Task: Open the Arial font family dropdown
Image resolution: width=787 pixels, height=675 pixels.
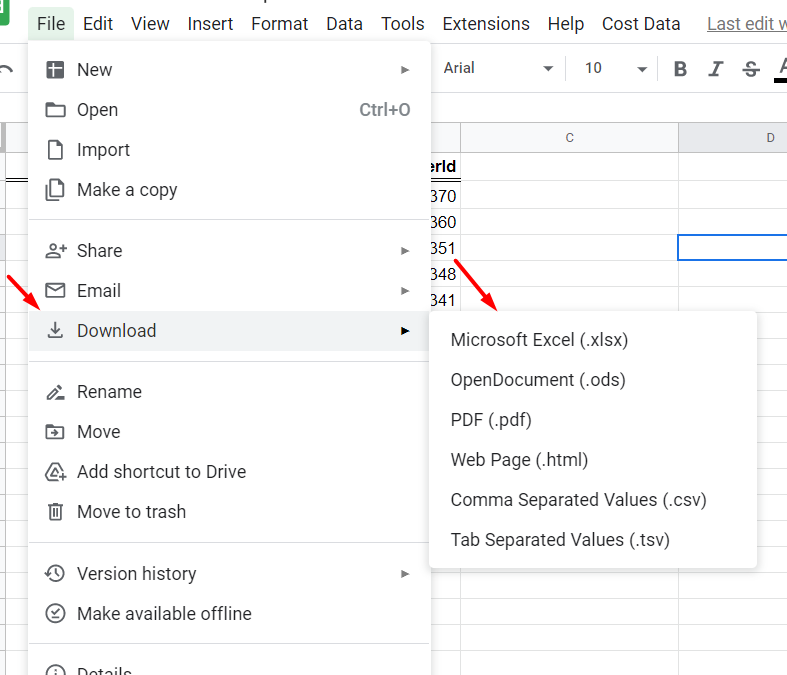Action: (x=497, y=68)
